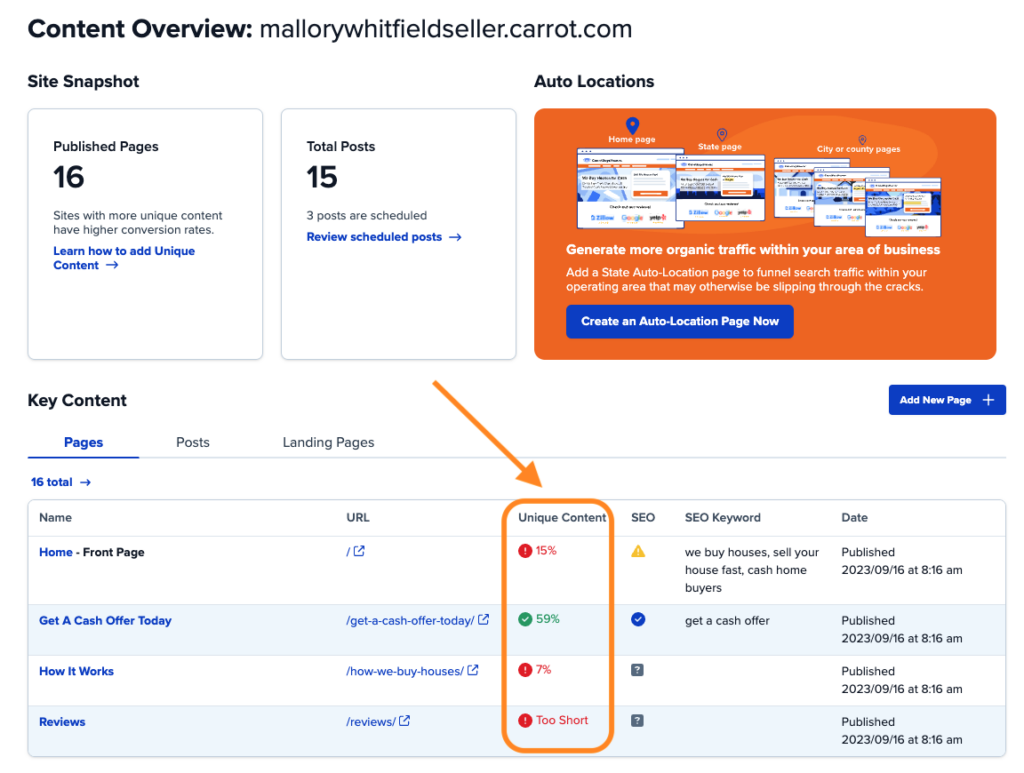Viewport: 1024px width, 773px height.
Task: Click the Site Snapshot heading
Action: (x=84, y=82)
